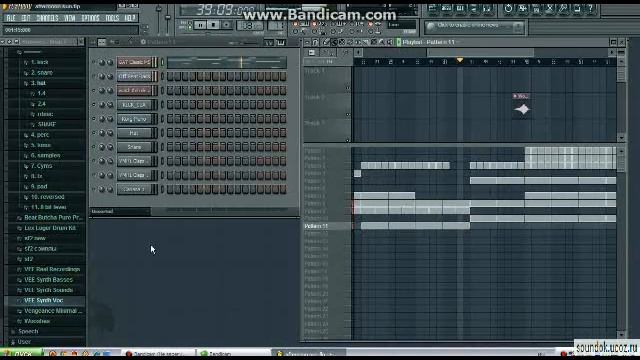Adjust the main pitch slider
The image size is (640, 360).
[x=168, y=18]
